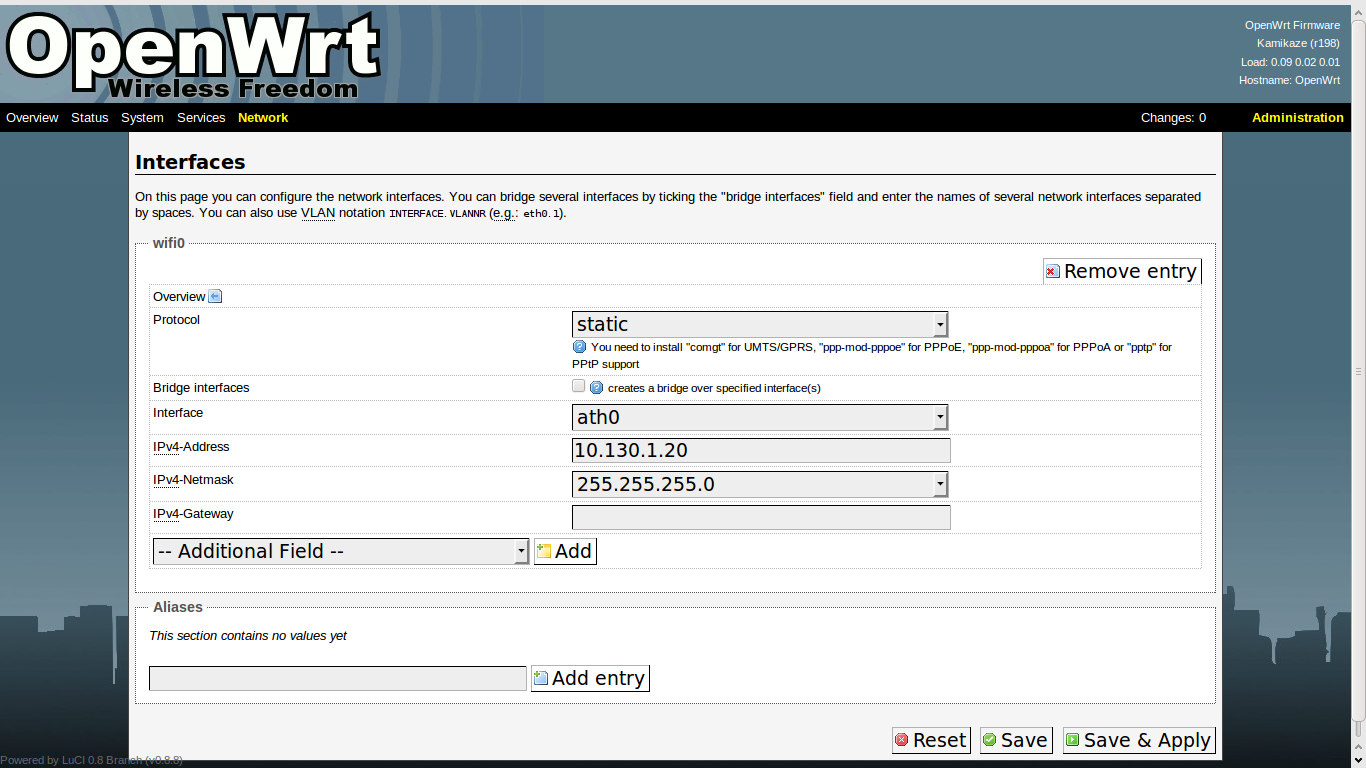Image resolution: width=1366 pixels, height=768 pixels.
Task: Click the Kamikaze (r198) version text
Action: point(1298,43)
